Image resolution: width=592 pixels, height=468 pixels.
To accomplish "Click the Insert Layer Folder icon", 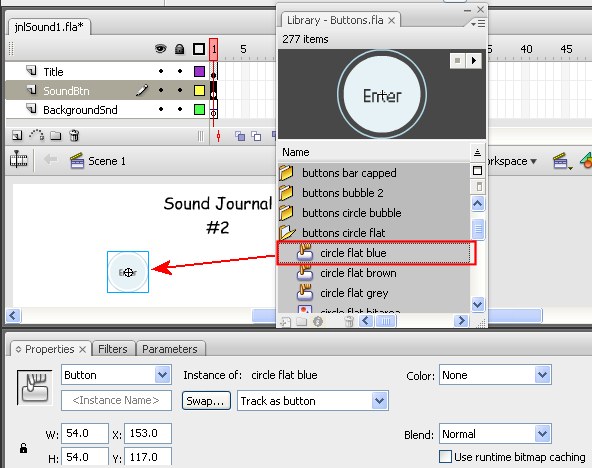I will (56, 135).
